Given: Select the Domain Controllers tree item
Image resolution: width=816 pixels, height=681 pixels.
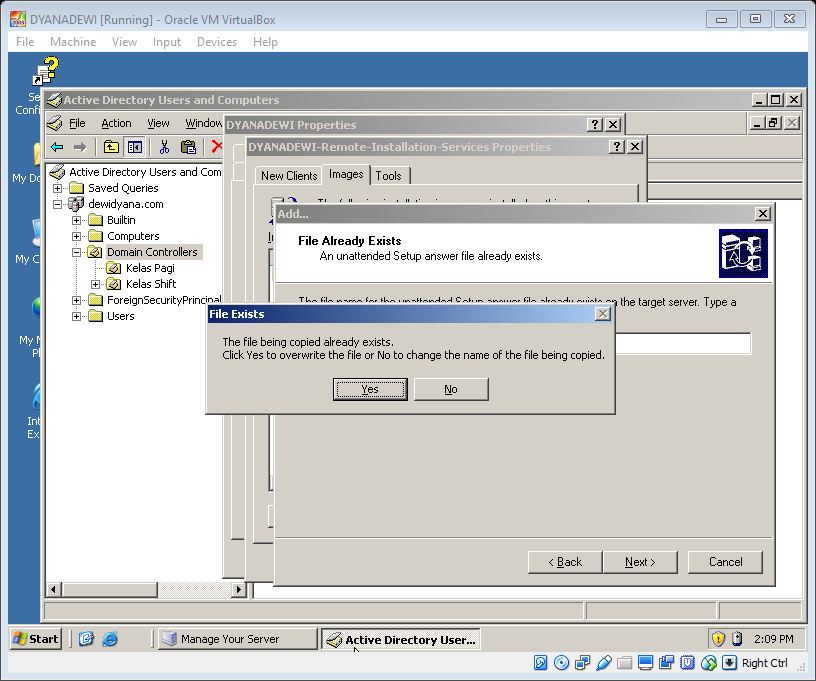Looking at the screenshot, I should (152, 252).
